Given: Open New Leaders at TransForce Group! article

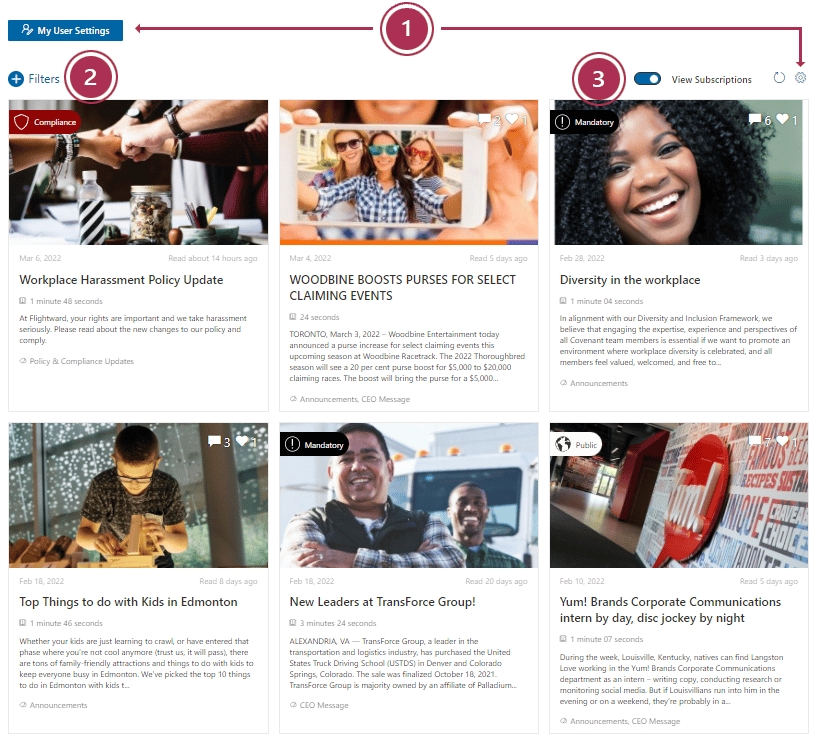Looking at the screenshot, I should coord(382,602).
